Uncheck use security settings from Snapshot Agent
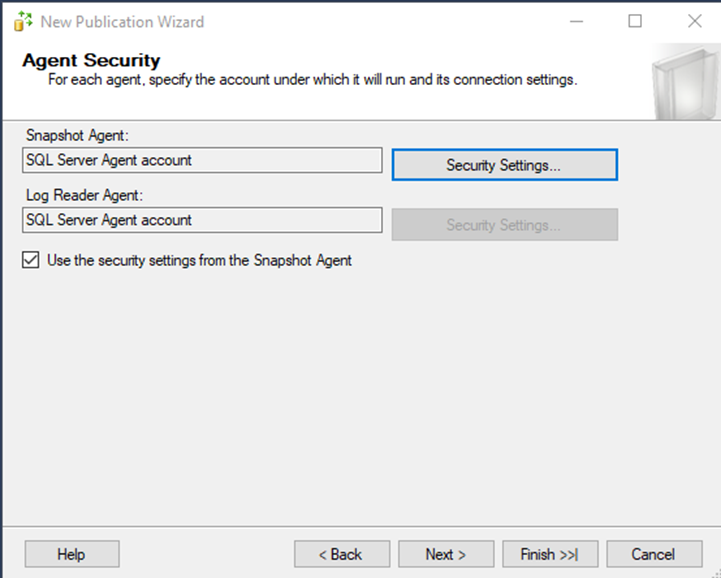 pos(31,260)
